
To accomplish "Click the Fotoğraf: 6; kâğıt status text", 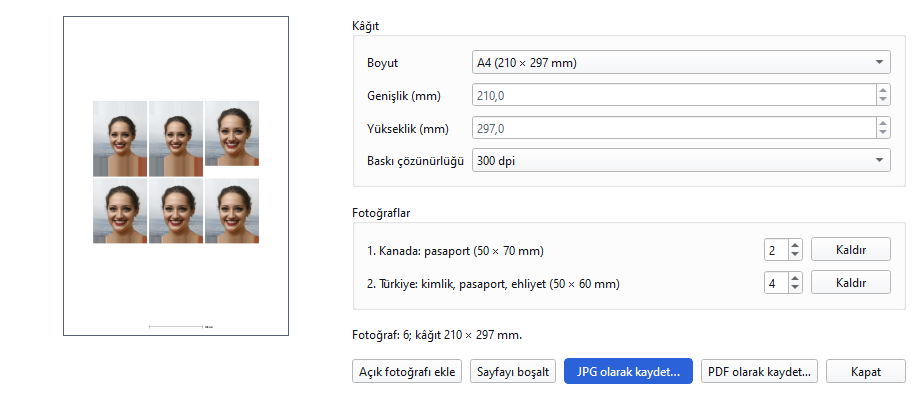I will click(x=437, y=335).
